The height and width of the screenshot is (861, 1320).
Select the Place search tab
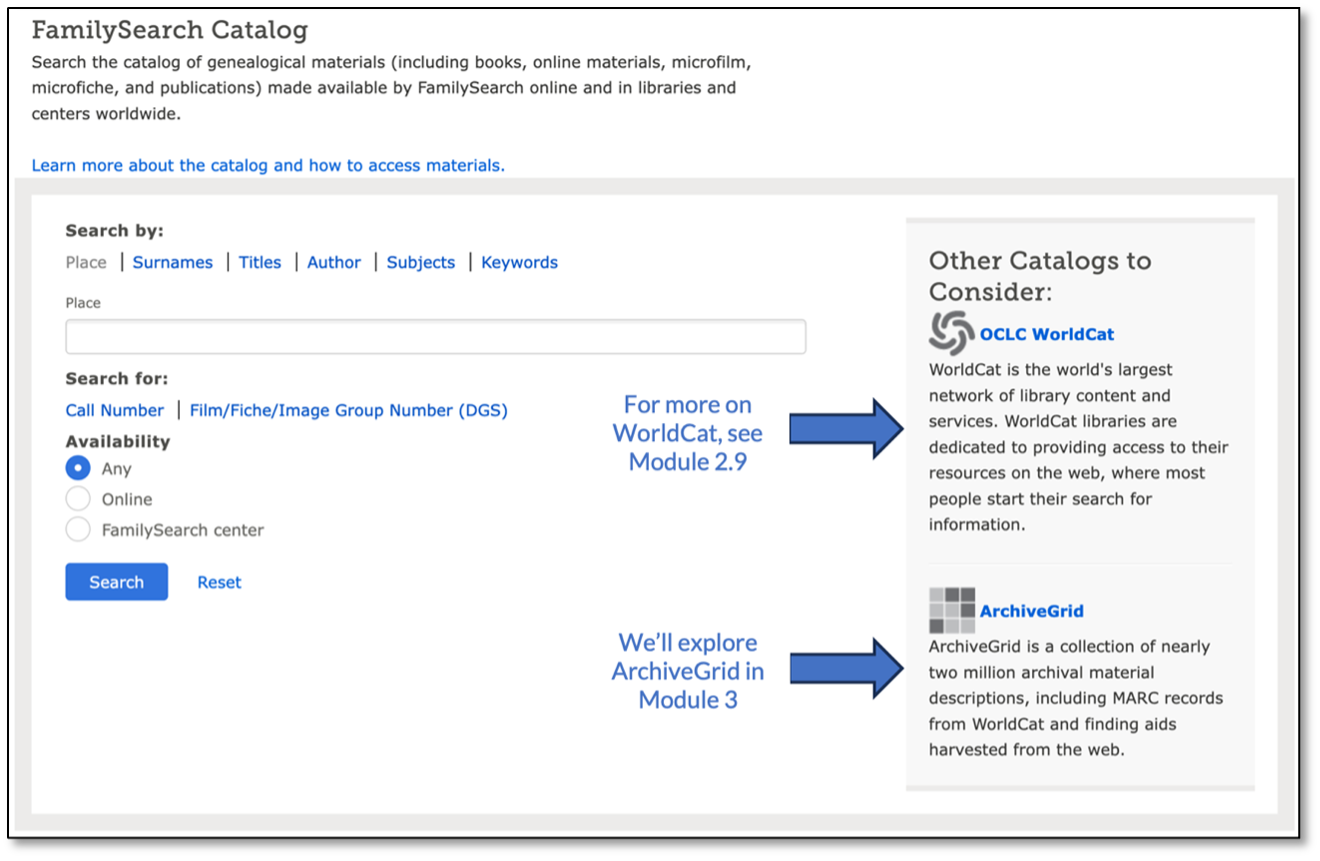tap(86, 262)
